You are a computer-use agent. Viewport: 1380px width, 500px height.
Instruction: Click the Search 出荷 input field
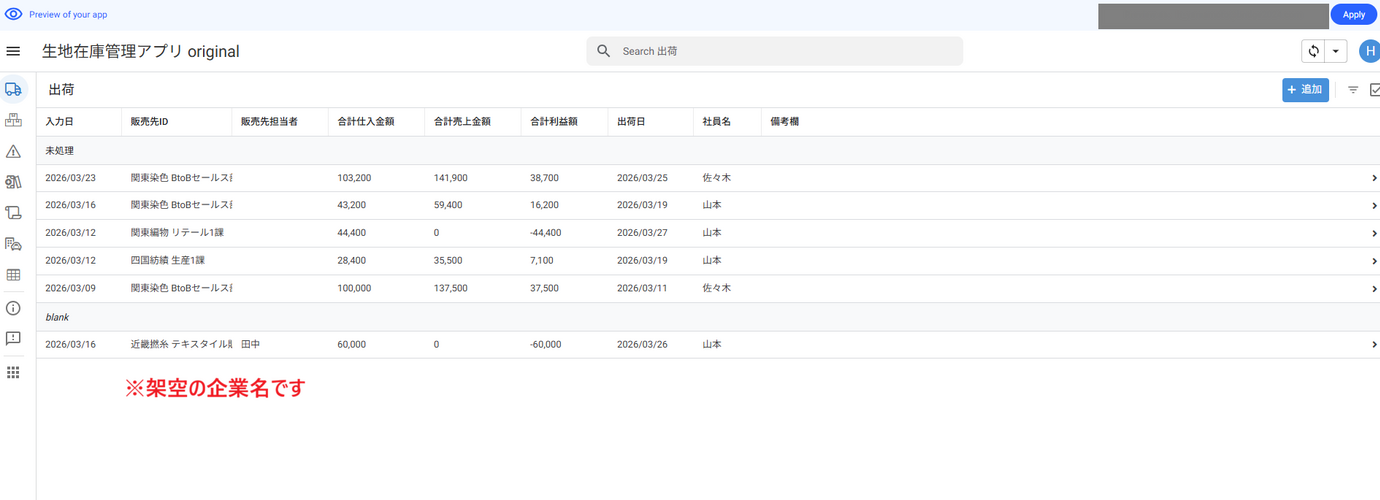(785, 51)
